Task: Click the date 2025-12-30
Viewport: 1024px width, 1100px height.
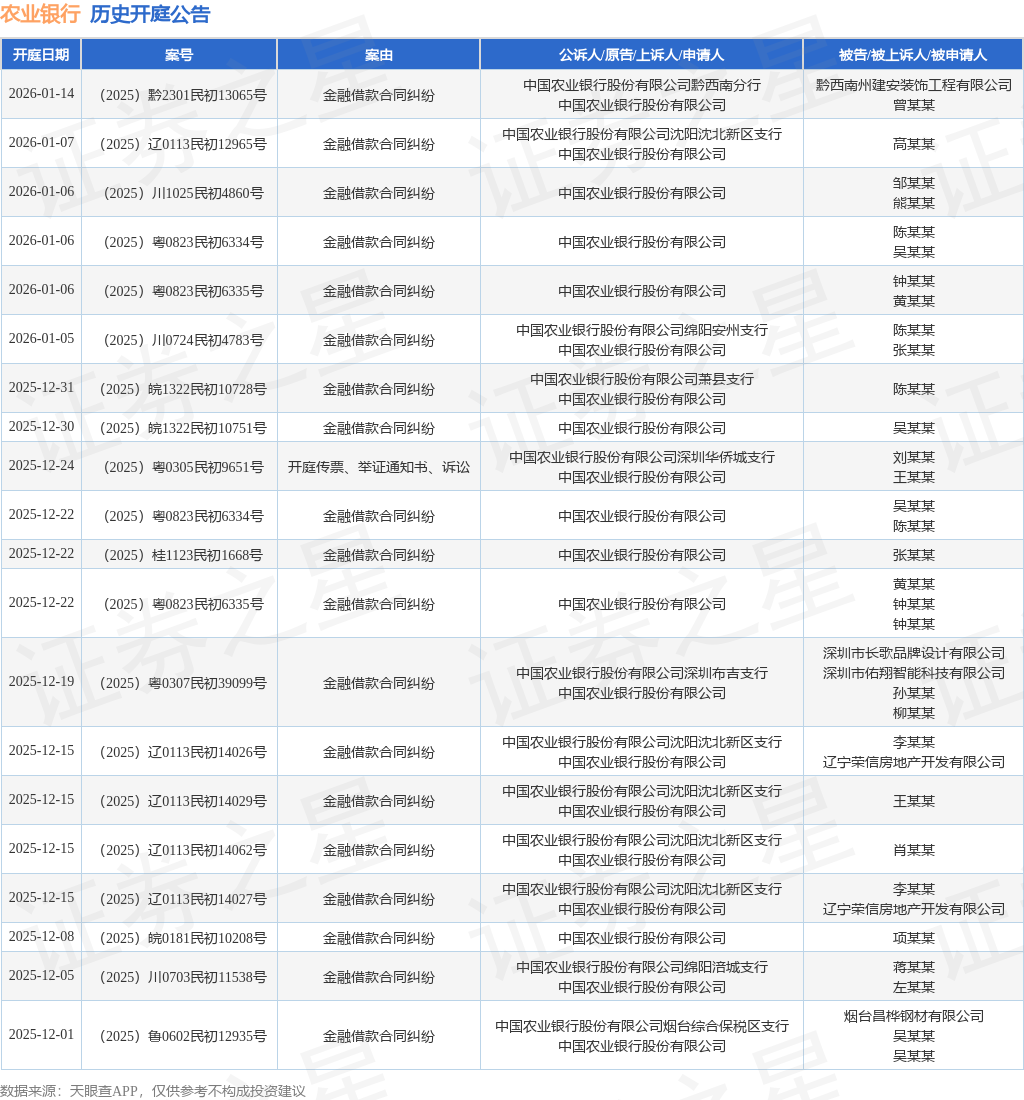Action: (x=41, y=427)
